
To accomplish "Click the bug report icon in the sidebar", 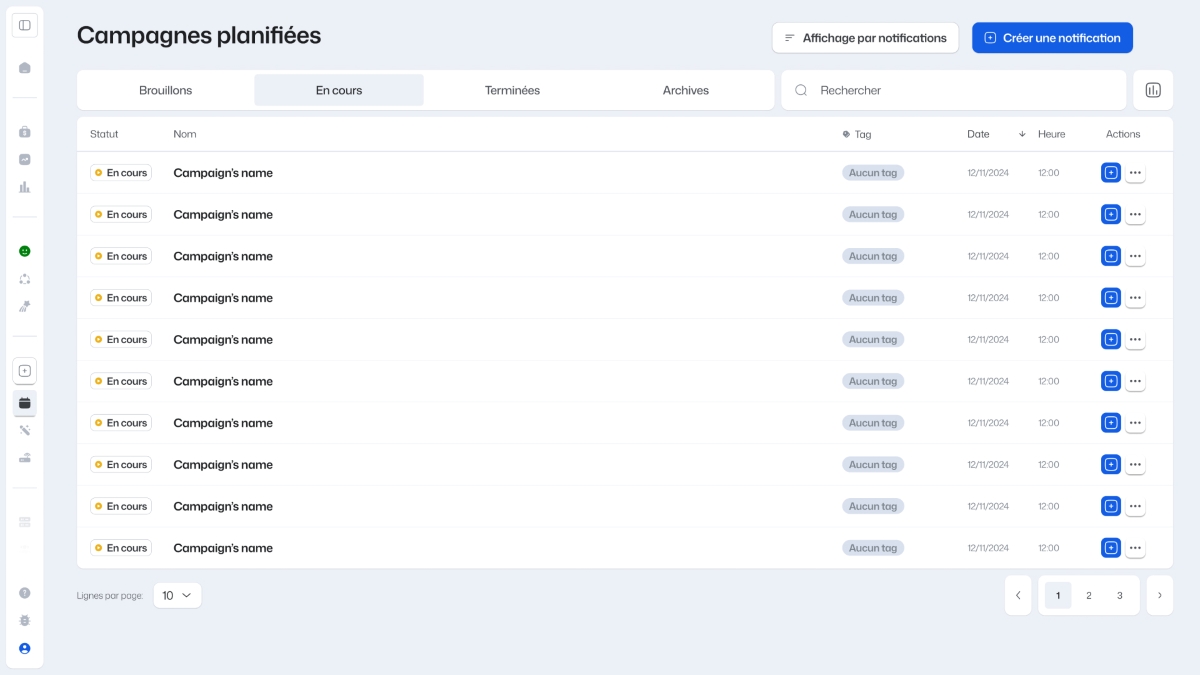I will 25,620.
